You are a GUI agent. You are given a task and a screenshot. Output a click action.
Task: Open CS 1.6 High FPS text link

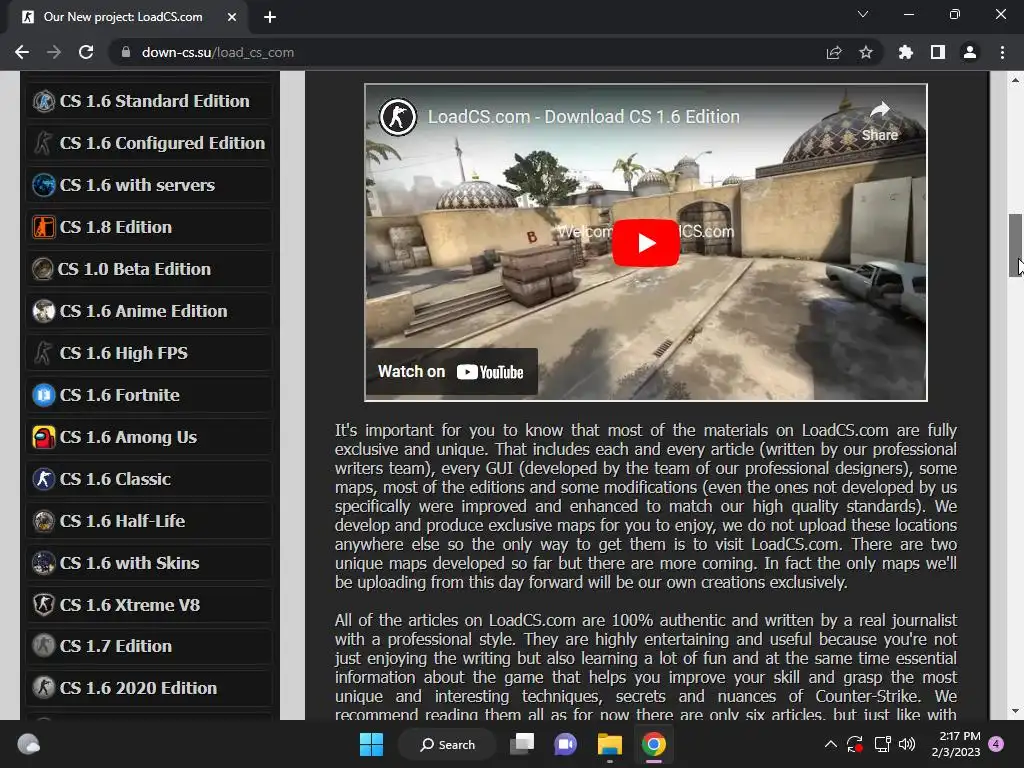tap(123, 353)
